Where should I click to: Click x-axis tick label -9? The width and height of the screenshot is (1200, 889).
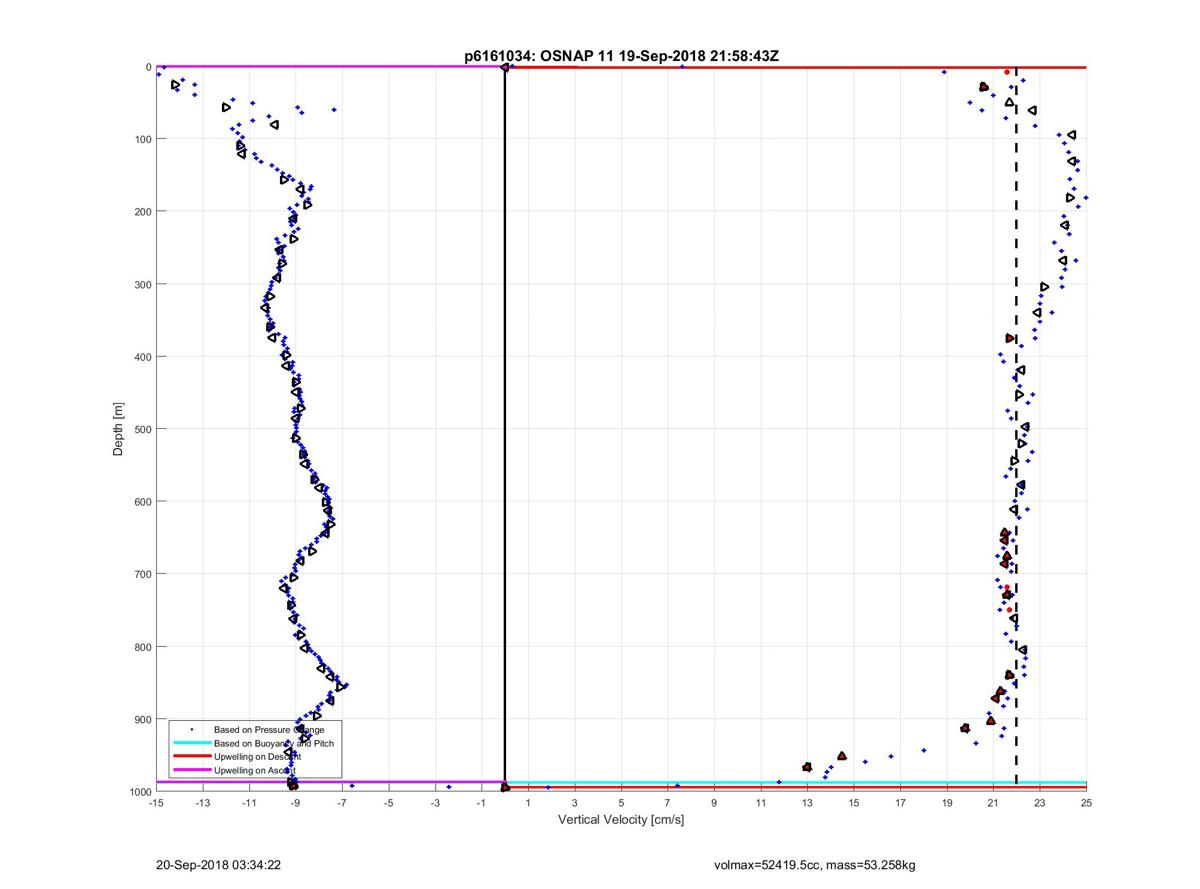coord(295,803)
